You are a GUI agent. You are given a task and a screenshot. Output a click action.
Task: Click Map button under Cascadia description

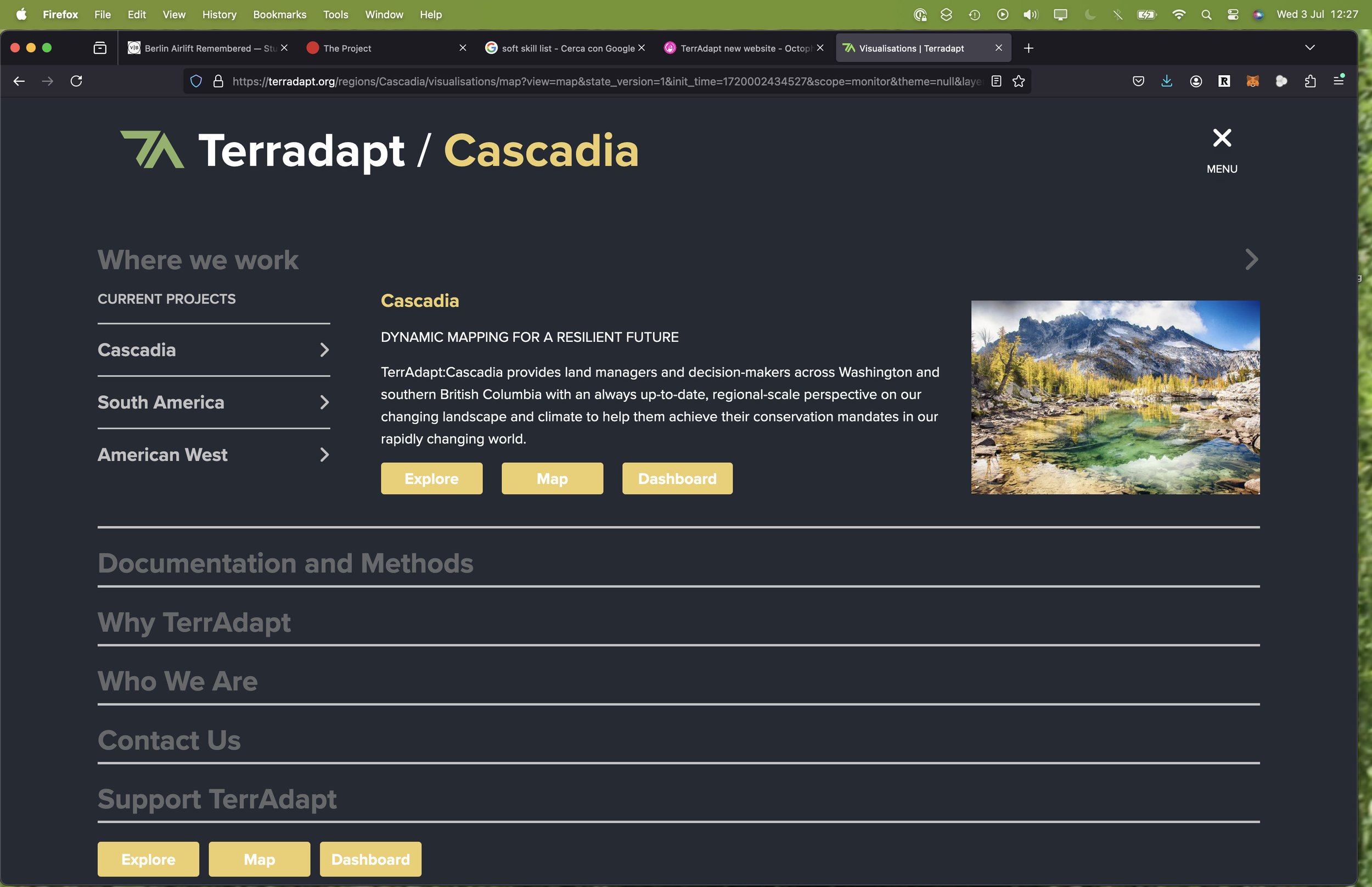tap(552, 479)
